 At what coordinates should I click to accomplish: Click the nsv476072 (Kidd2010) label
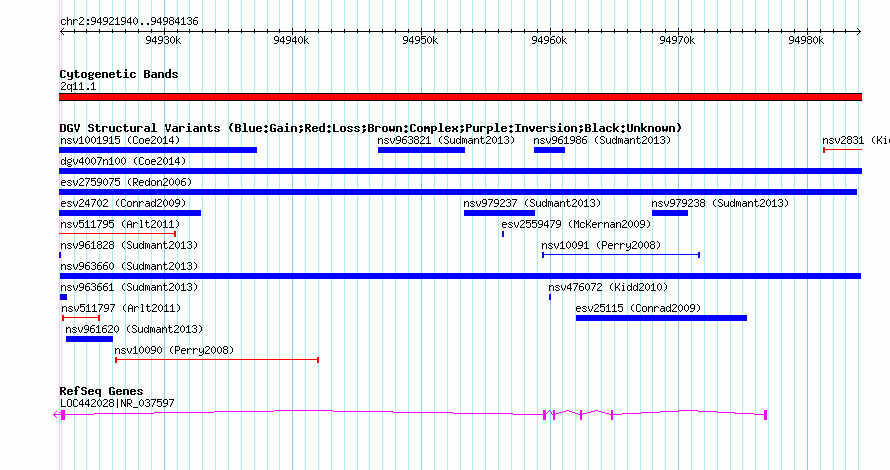(608, 287)
